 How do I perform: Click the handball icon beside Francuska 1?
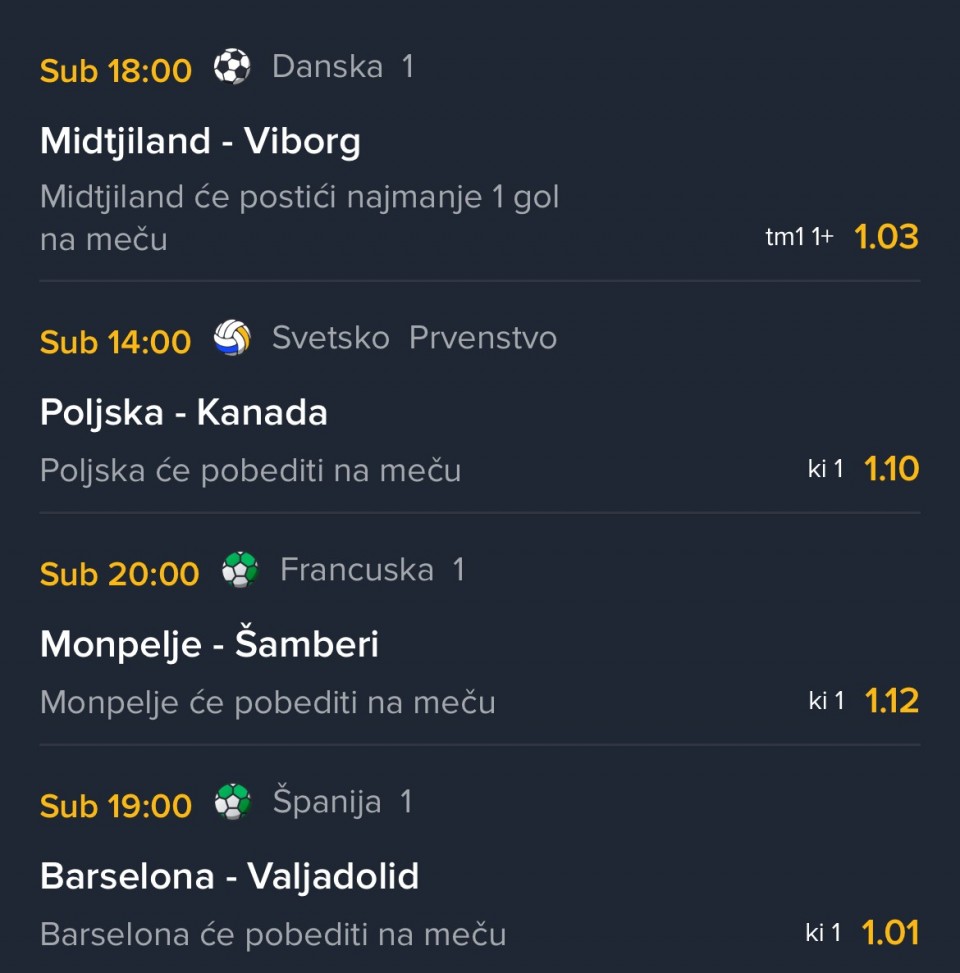(x=240, y=570)
